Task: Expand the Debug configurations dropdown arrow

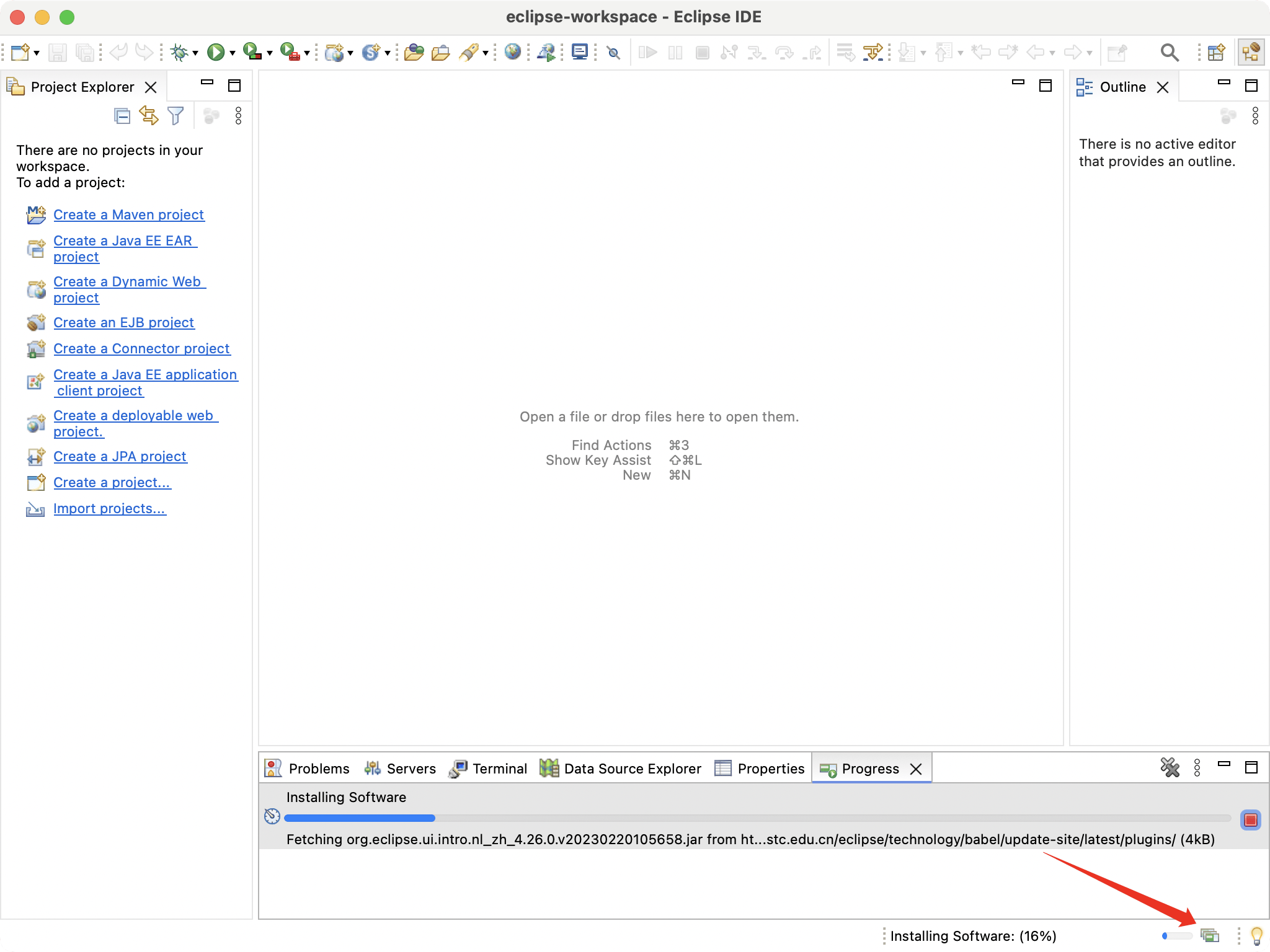Action: click(195, 53)
